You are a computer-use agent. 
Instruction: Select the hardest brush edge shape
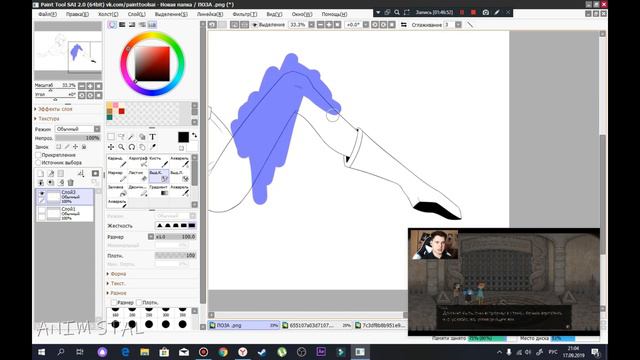pos(192,225)
